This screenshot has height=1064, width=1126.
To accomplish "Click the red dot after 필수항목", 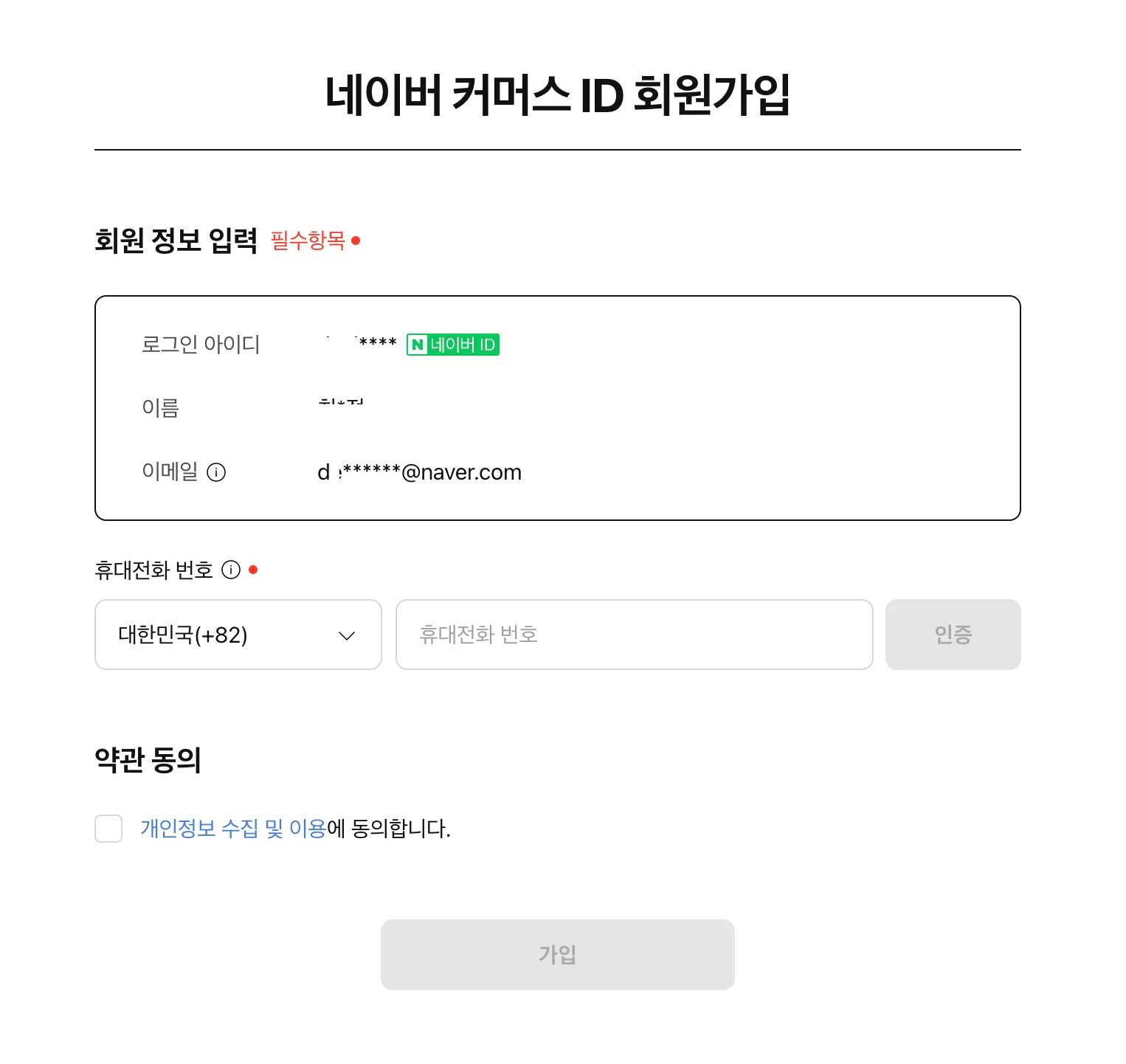I will (x=356, y=241).
